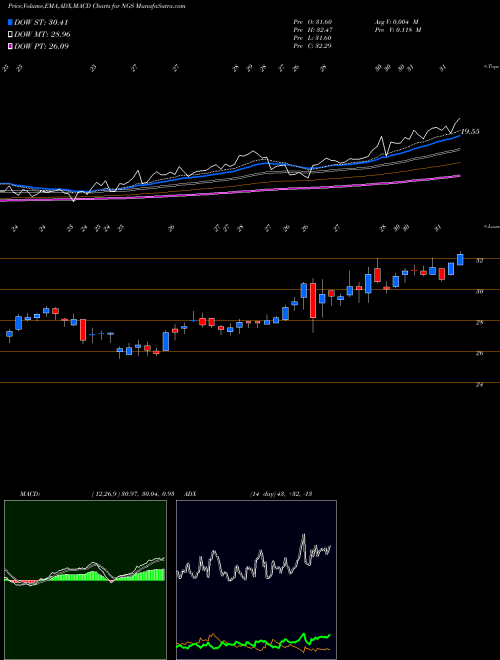Click the 'Pre L: 31.60' value
This screenshot has width=500, height=660.
click(x=313, y=37)
